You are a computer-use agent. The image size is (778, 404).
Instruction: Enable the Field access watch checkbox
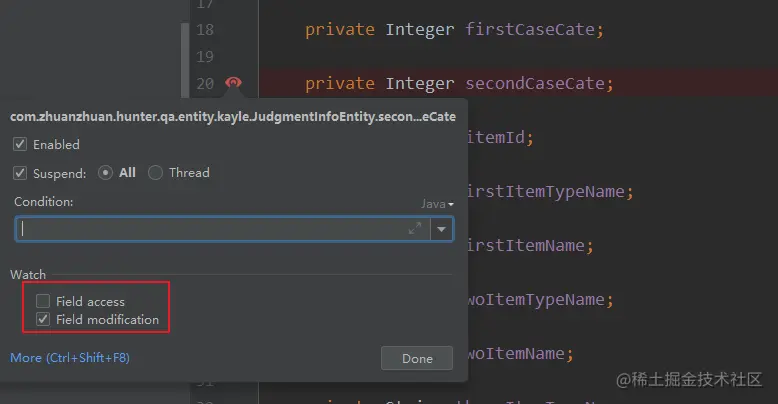tap(43, 301)
